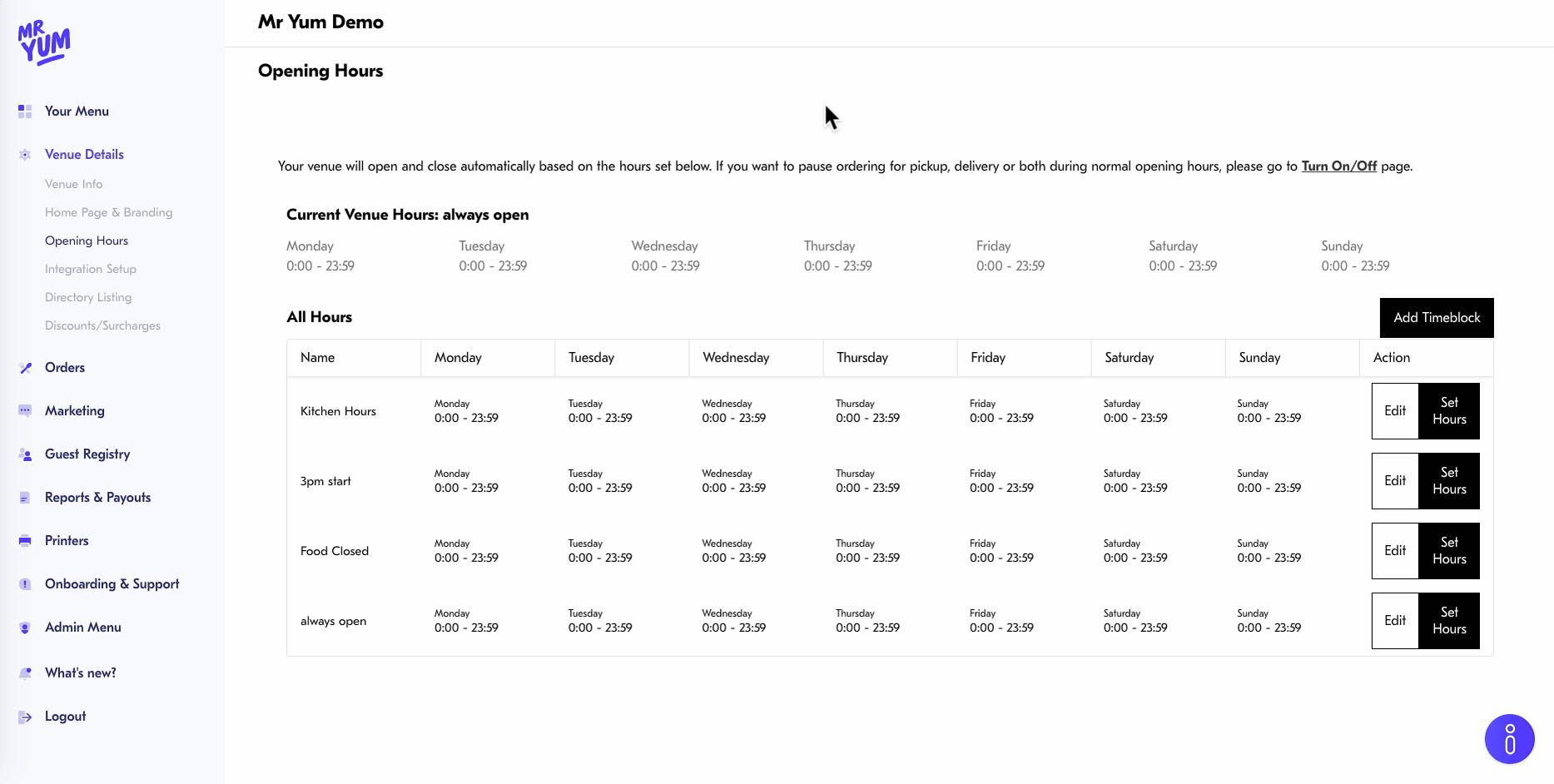Click the Orders icon in sidebar
Image resolution: width=1554 pixels, height=784 pixels.
point(25,368)
